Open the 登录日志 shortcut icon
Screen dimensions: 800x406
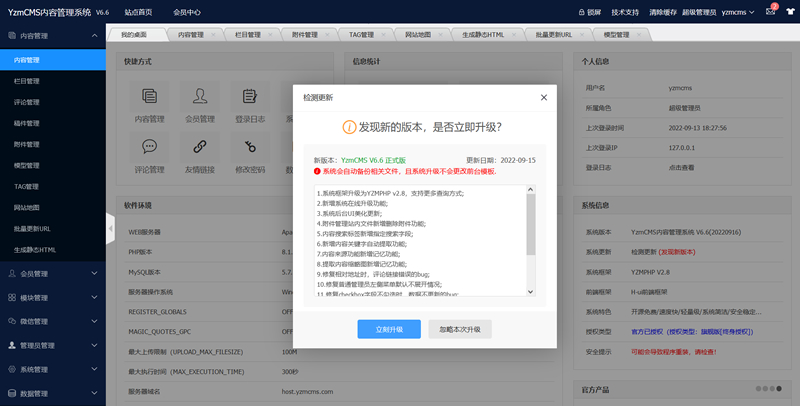coord(250,97)
